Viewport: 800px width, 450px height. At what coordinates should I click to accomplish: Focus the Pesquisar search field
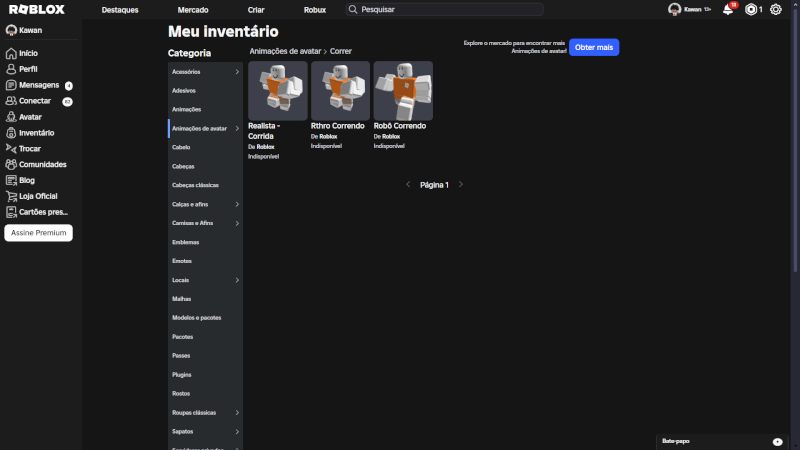click(x=444, y=9)
